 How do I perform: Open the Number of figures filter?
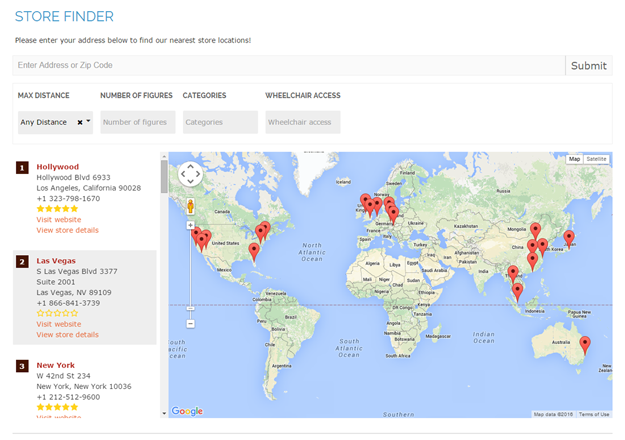[138, 122]
